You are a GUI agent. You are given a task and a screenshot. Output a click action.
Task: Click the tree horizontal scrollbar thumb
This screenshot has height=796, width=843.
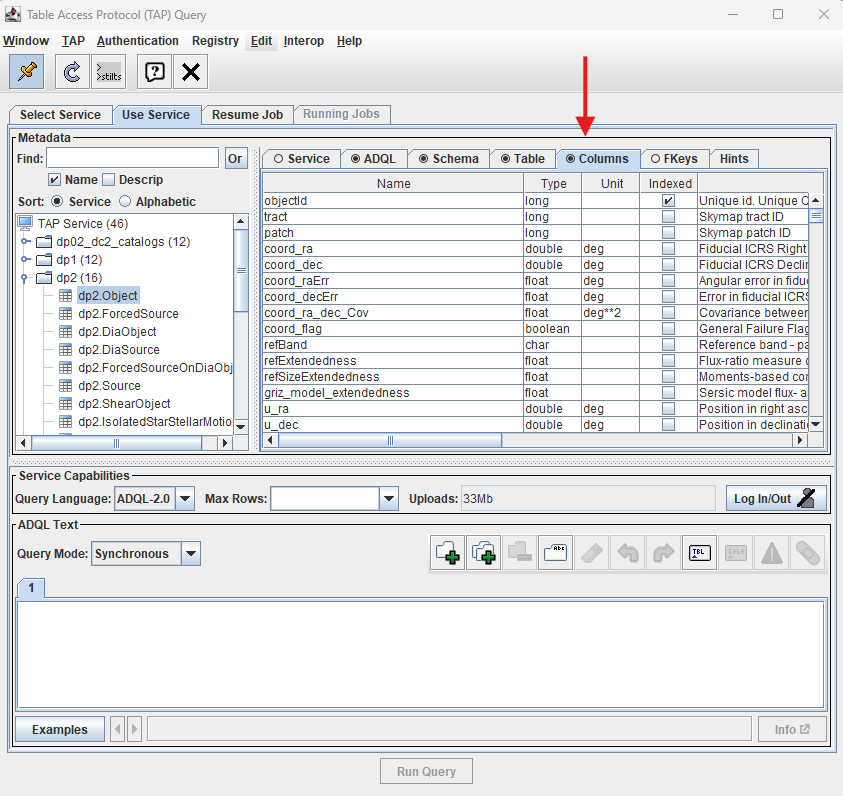[x=116, y=443]
